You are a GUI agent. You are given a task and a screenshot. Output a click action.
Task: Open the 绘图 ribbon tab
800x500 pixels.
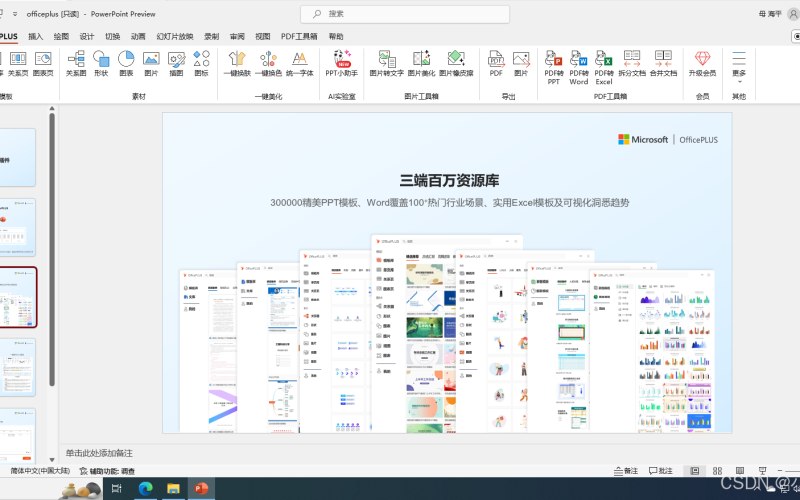click(61, 36)
